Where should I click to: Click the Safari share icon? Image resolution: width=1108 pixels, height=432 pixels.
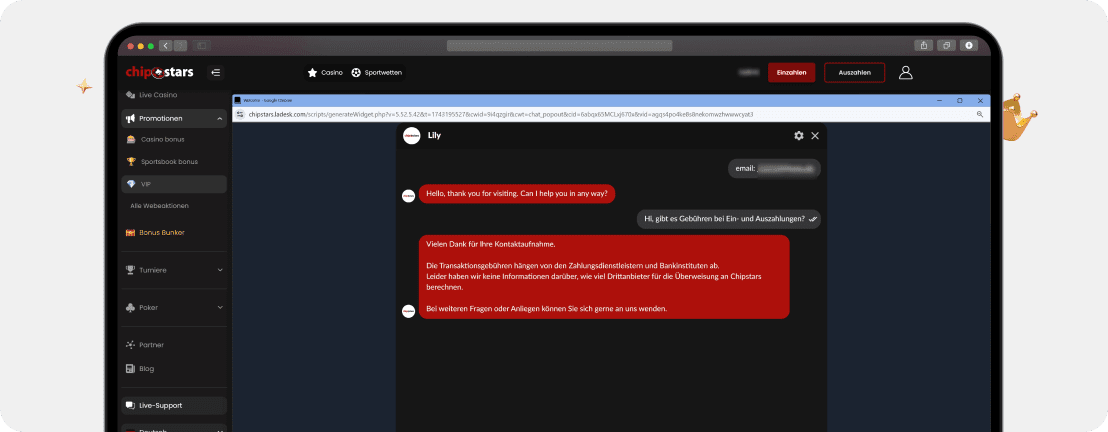pos(923,45)
